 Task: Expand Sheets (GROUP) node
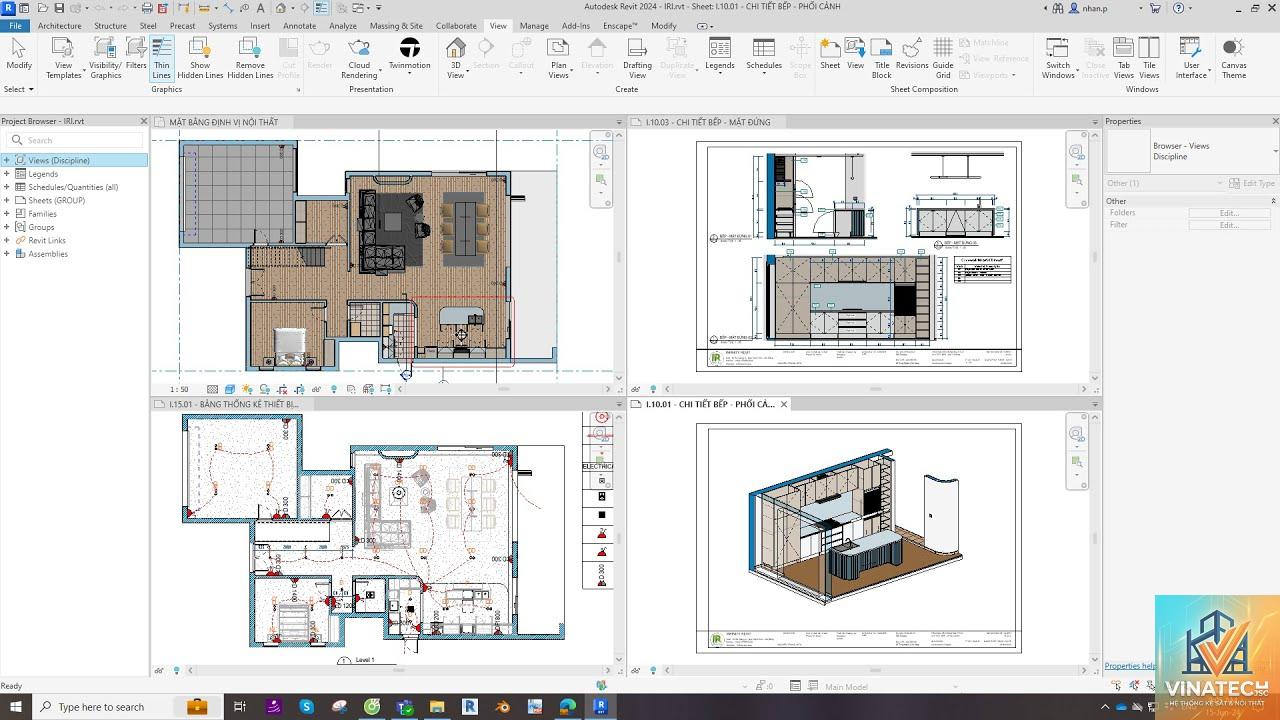point(7,200)
